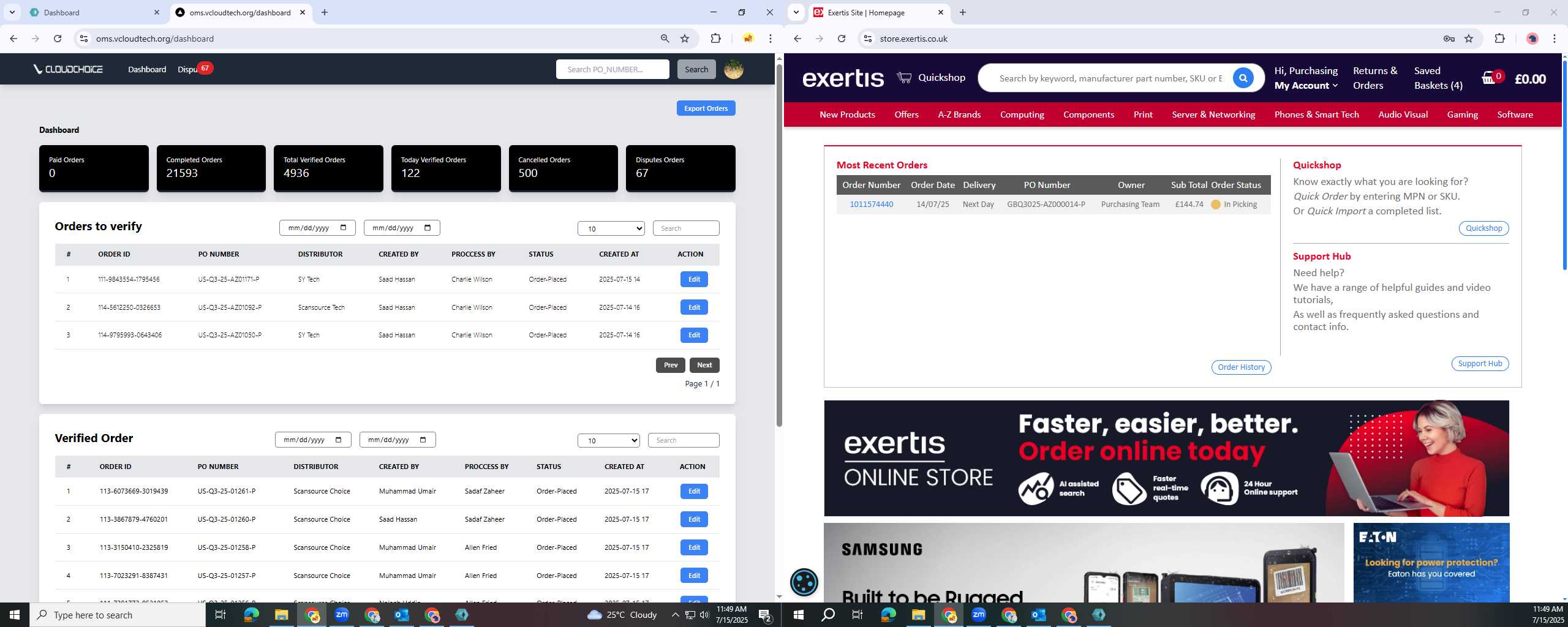Click Quickshop button in Quickshop panel
The width and height of the screenshot is (1568, 627).
[x=1483, y=228]
